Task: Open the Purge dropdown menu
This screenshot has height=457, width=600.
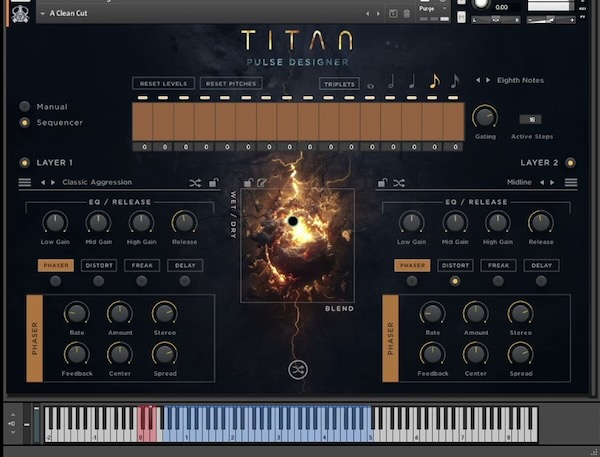Action: [x=433, y=8]
